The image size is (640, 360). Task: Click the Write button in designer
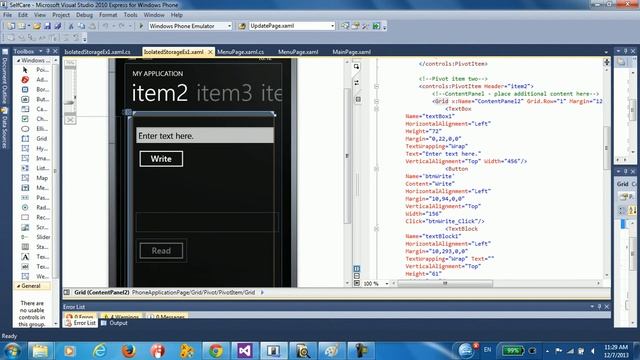click(161, 159)
